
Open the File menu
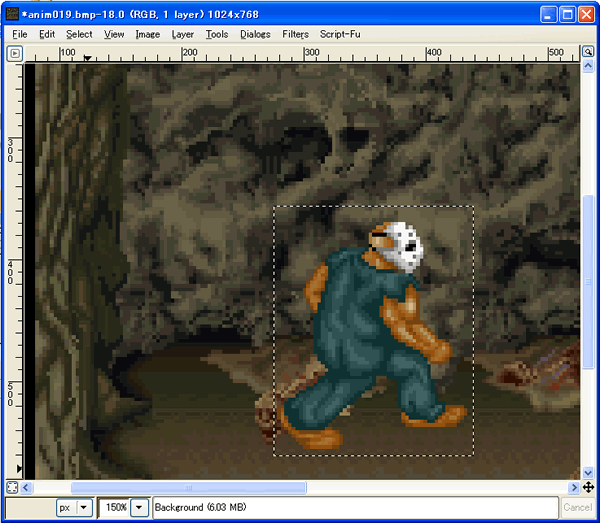pyautogui.click(x=20, y=34)
